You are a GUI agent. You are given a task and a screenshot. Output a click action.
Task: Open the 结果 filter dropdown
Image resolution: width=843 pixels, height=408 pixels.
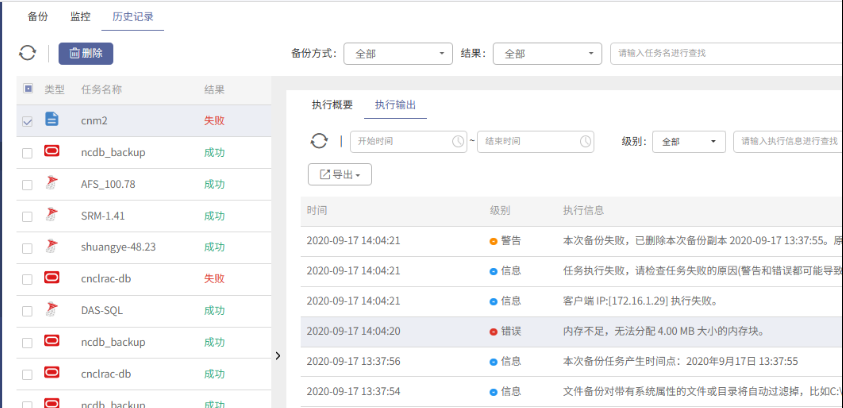pyautogui.click(x=548, y=54)
